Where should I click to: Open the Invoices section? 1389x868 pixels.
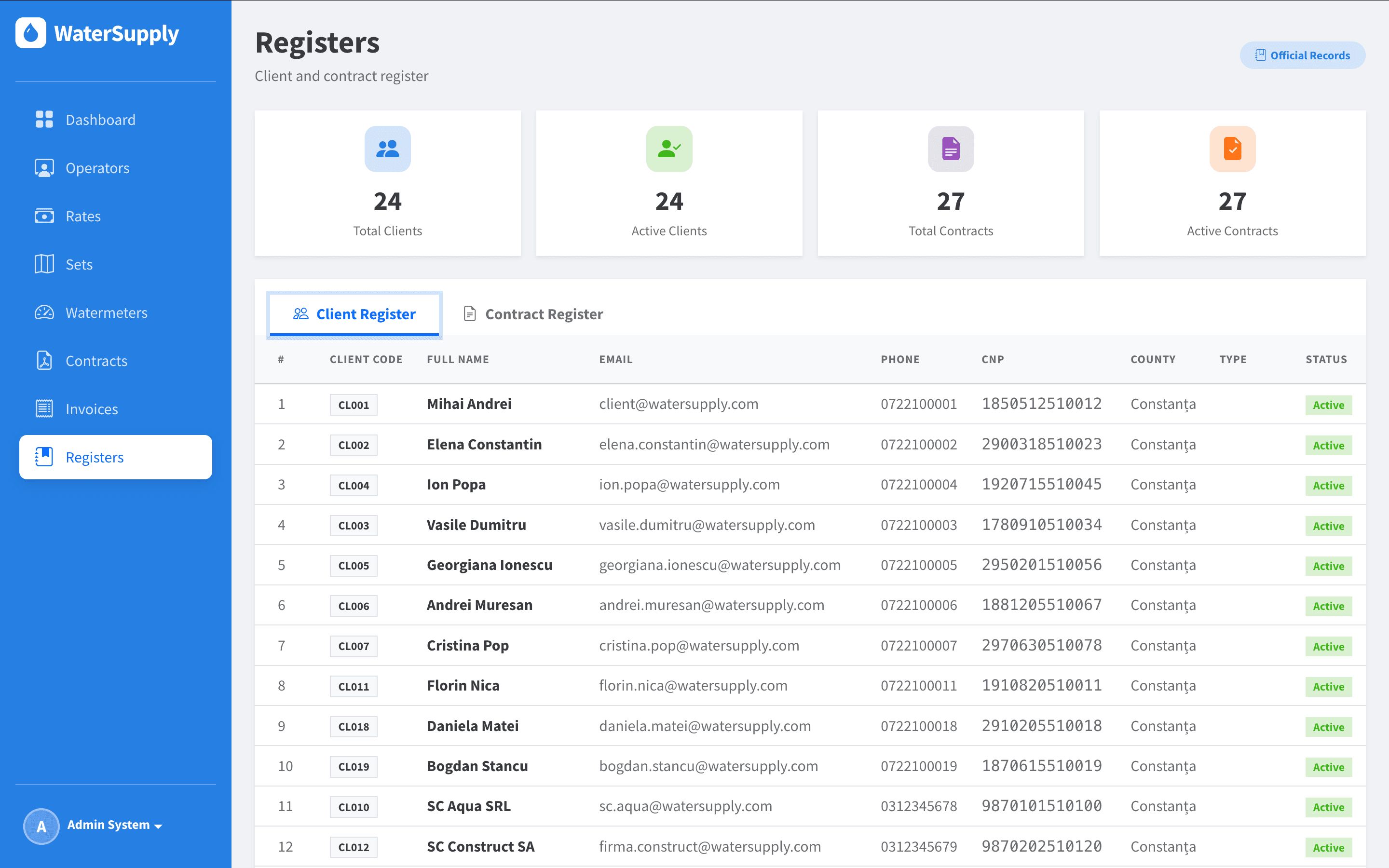pos(115,409)
